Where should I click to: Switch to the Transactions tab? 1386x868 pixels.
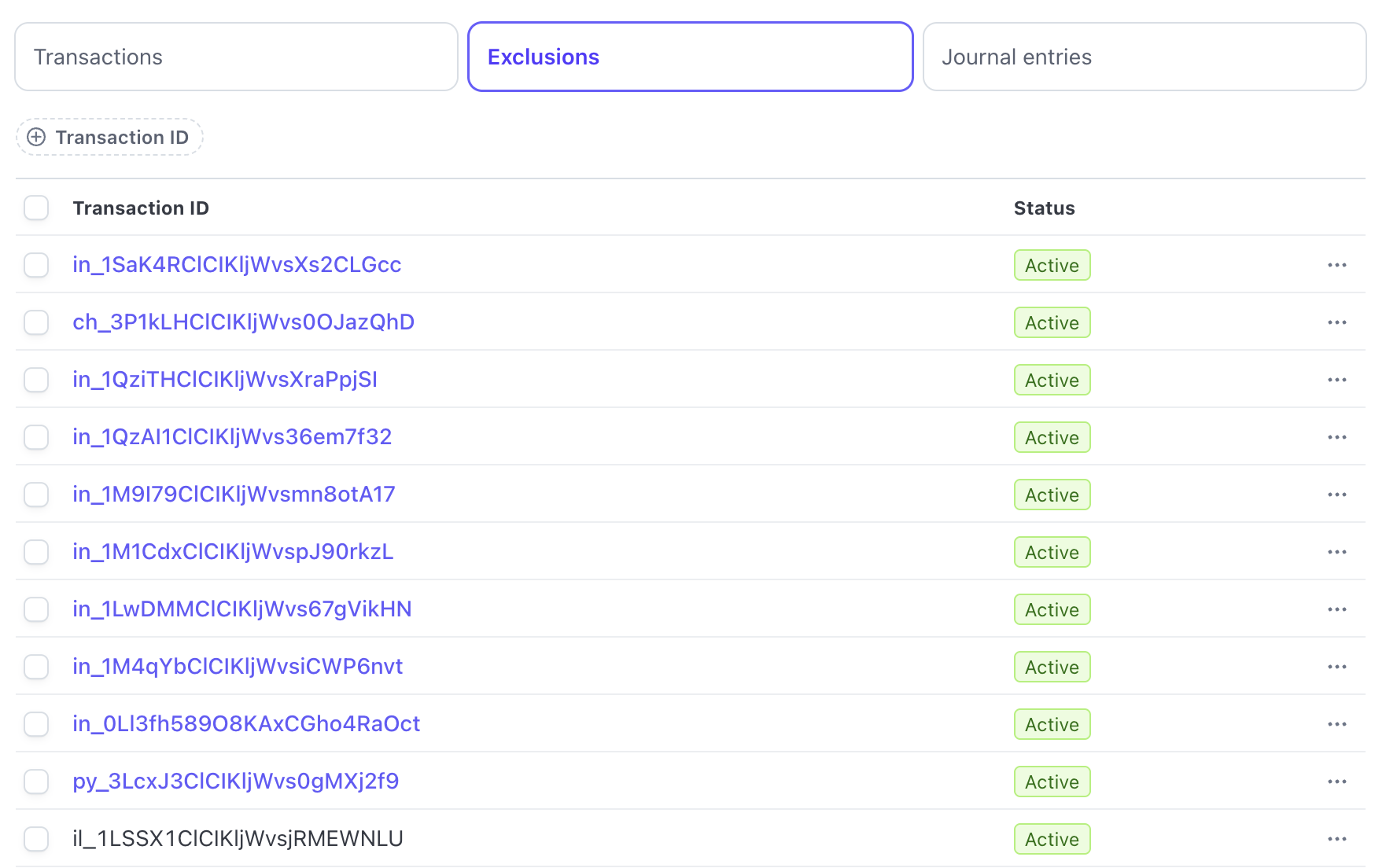235,57
